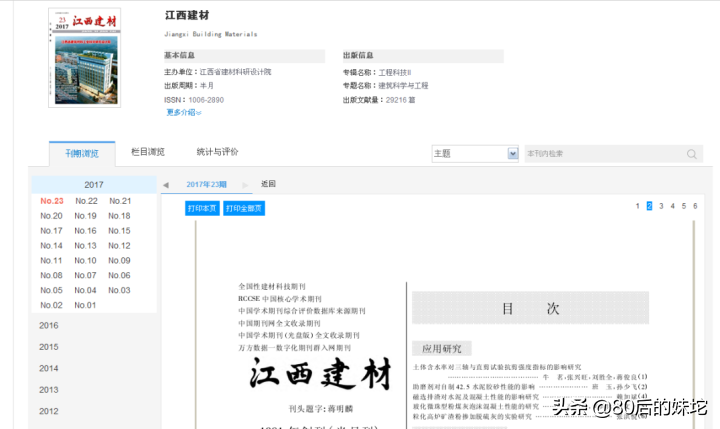This screenshot has height=429, width=720.
Task: Select issue No.19
Action: [85, 215]
